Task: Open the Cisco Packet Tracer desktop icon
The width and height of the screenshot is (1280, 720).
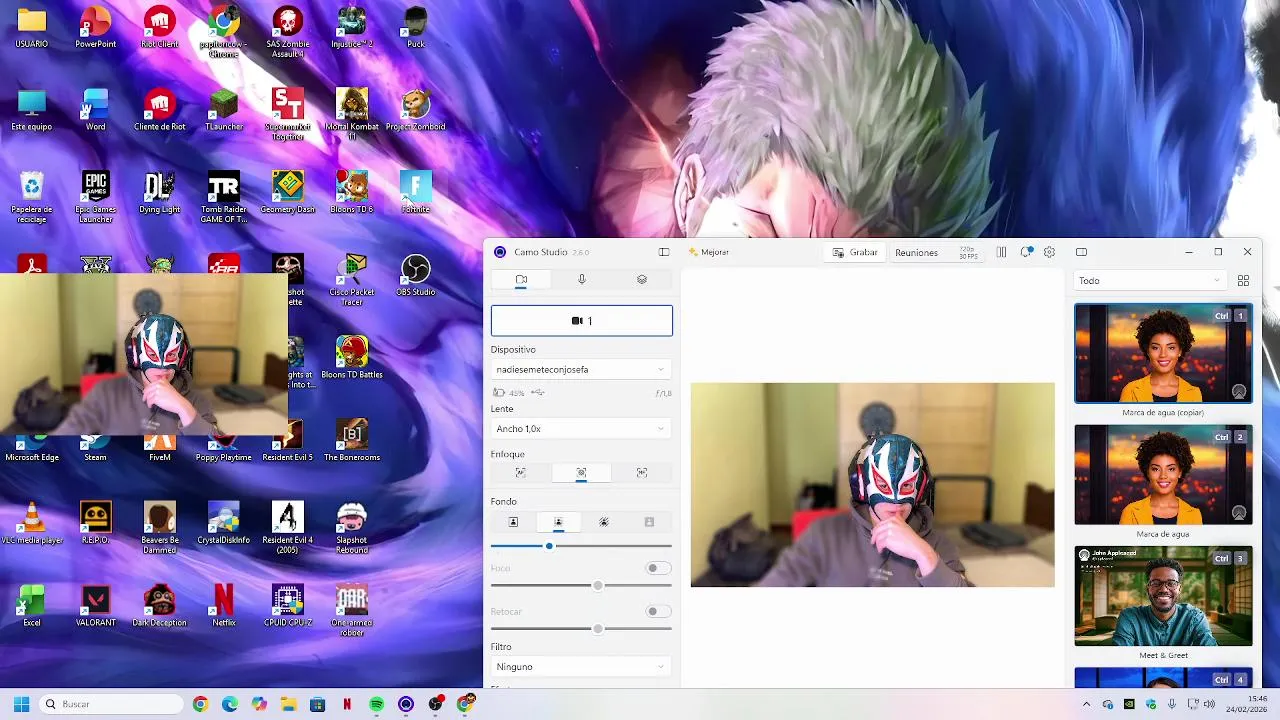Action: tap(352, 280)
